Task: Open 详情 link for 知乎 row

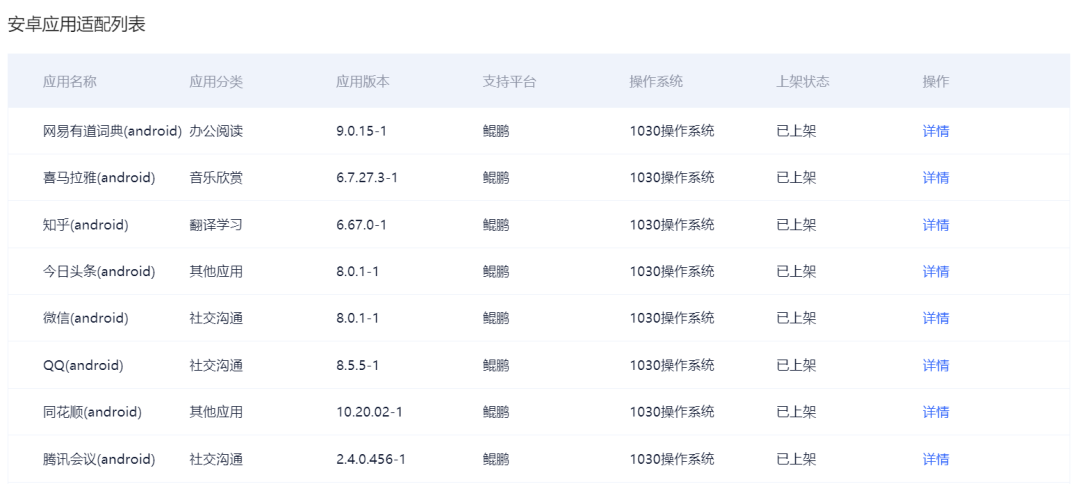Action: pyautogui.click(x=935, y=225)
